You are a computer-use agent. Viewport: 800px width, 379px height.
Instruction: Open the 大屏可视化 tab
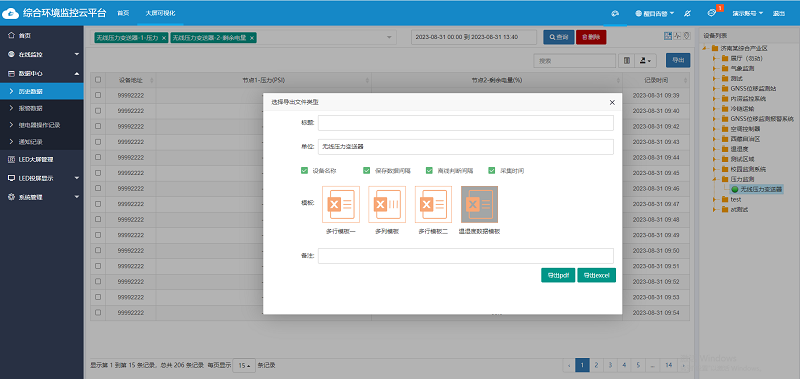[x=160, y=13]
